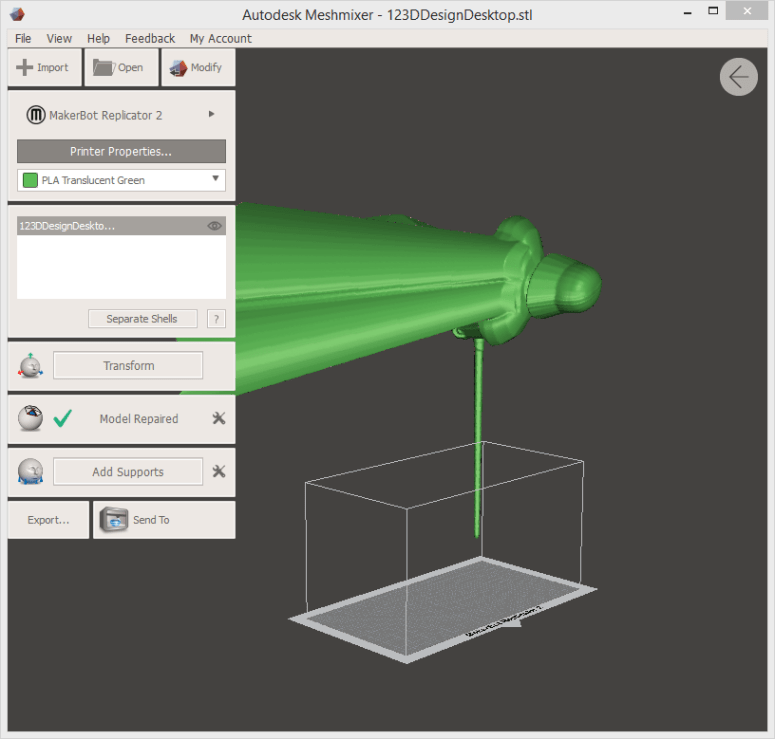Click the Model Repaired wrench settings icon
The image size is (775, 739).
point(219,419)
